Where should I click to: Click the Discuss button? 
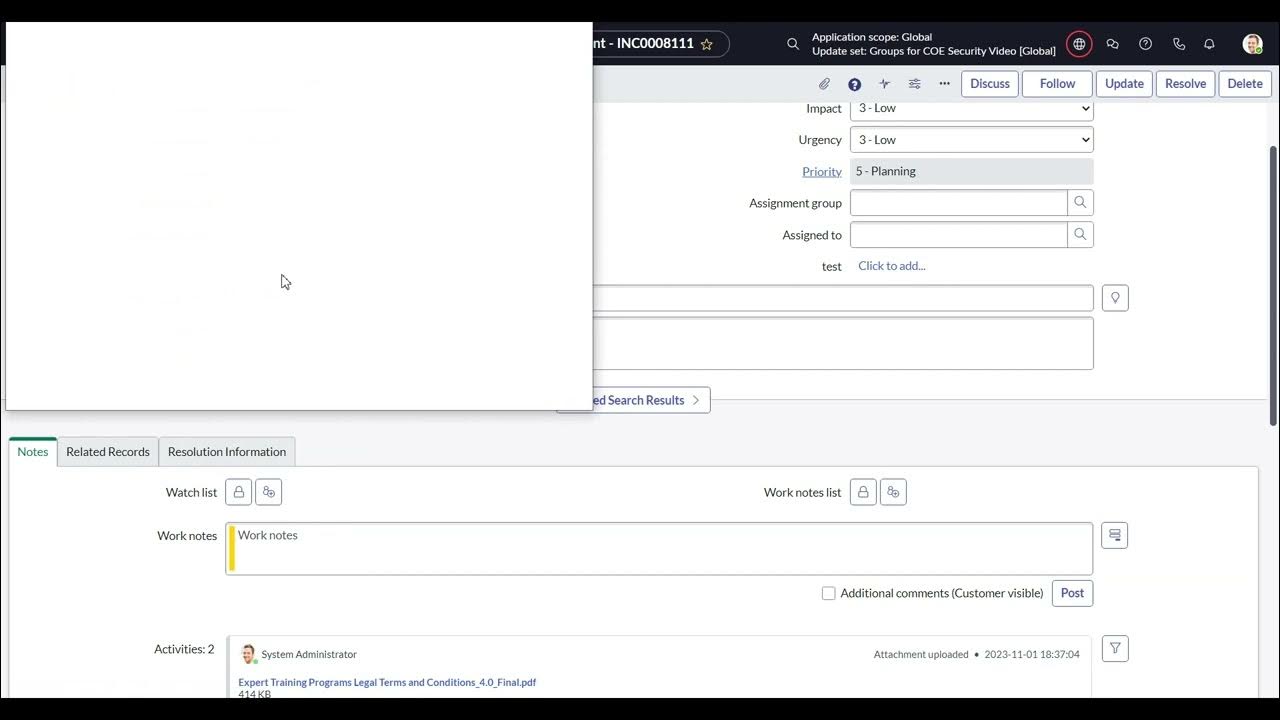pos(990,84)
